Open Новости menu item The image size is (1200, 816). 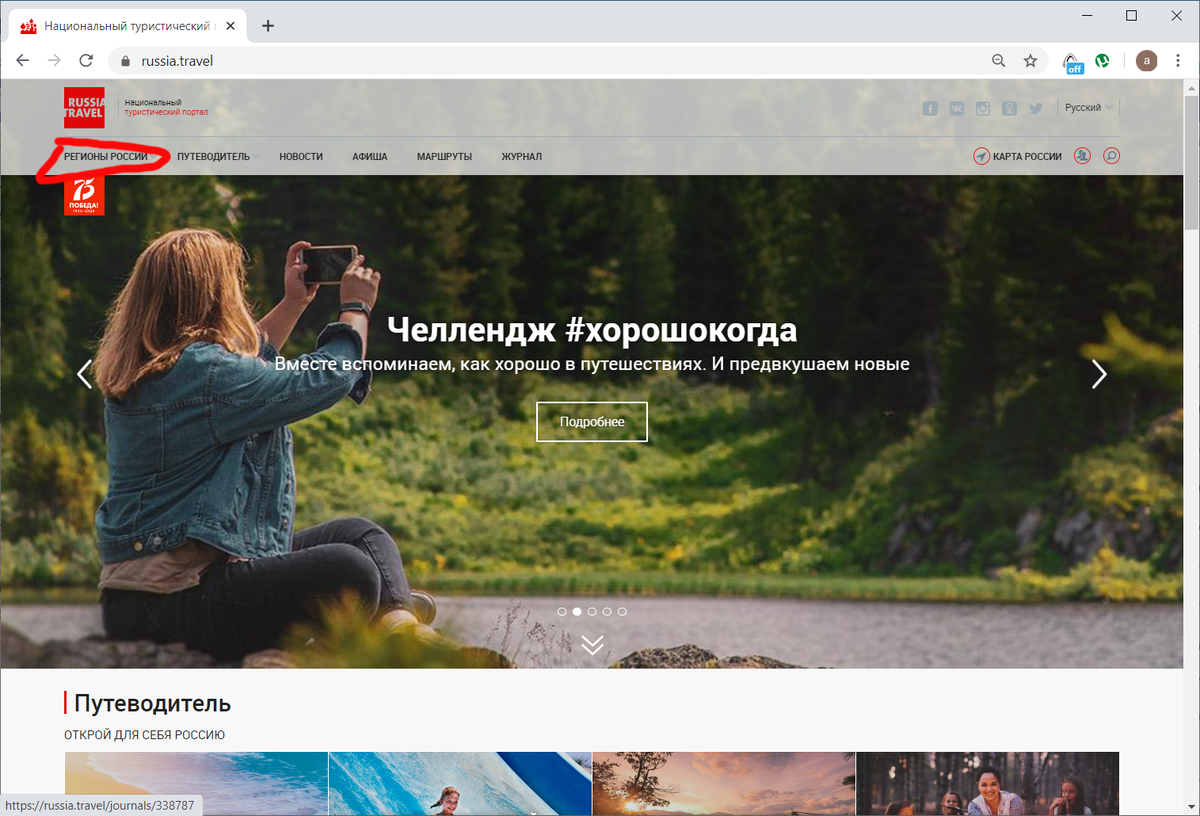(301, 157)
